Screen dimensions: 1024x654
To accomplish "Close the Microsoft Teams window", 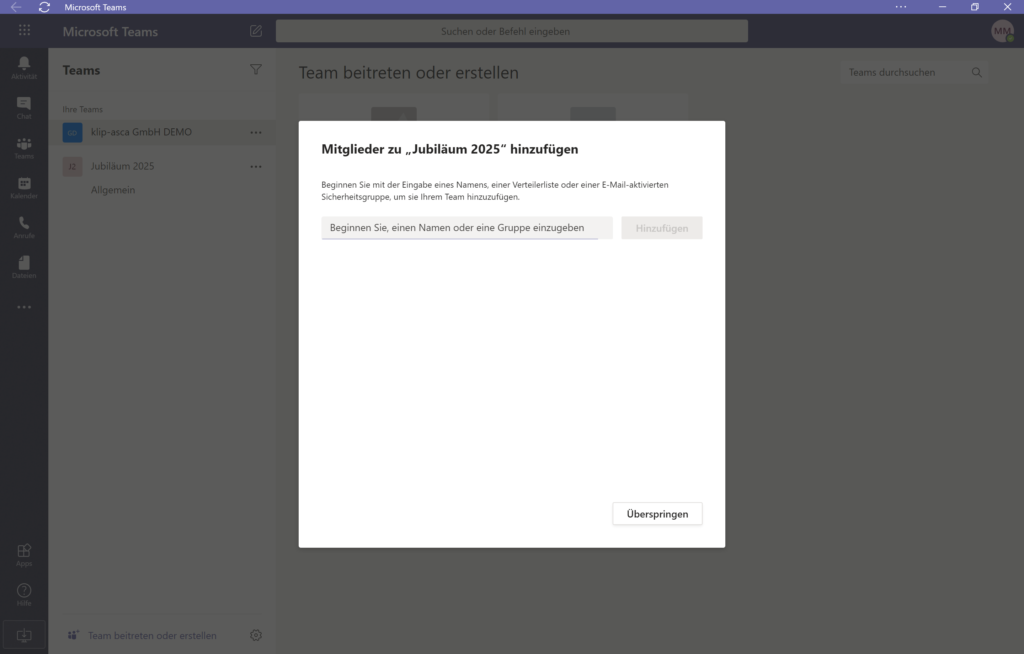I will point(1007,7).
